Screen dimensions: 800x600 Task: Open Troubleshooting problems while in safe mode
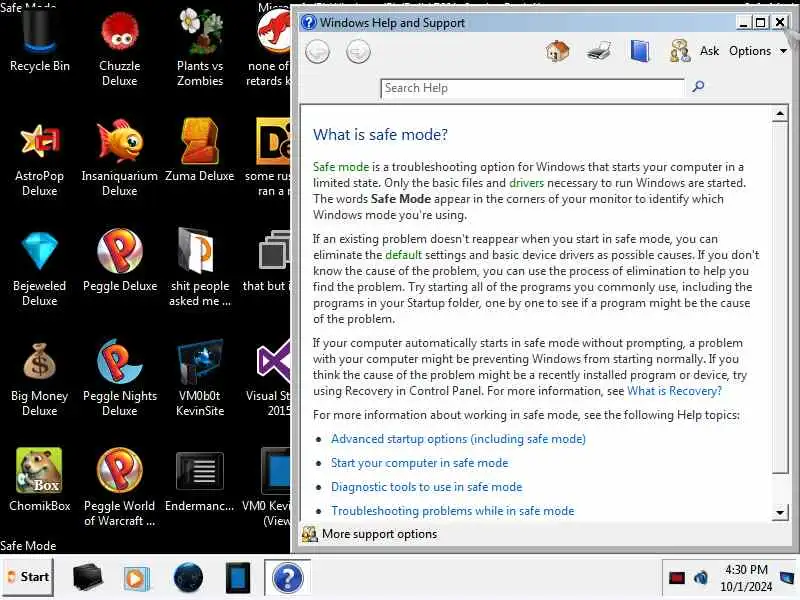(x=453, y=511)
